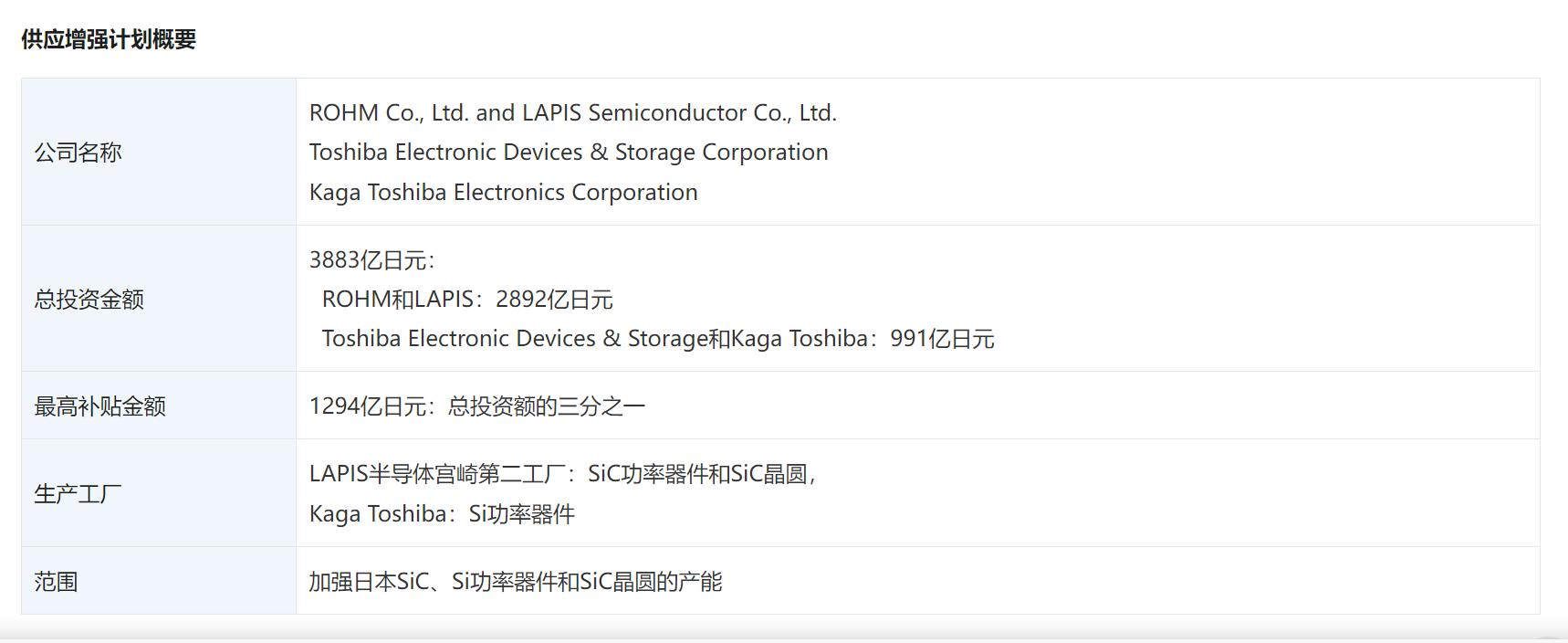Click the 991亿日元 amount
This screenshot has width=1568, height=643.
click(x=942, y=339)
